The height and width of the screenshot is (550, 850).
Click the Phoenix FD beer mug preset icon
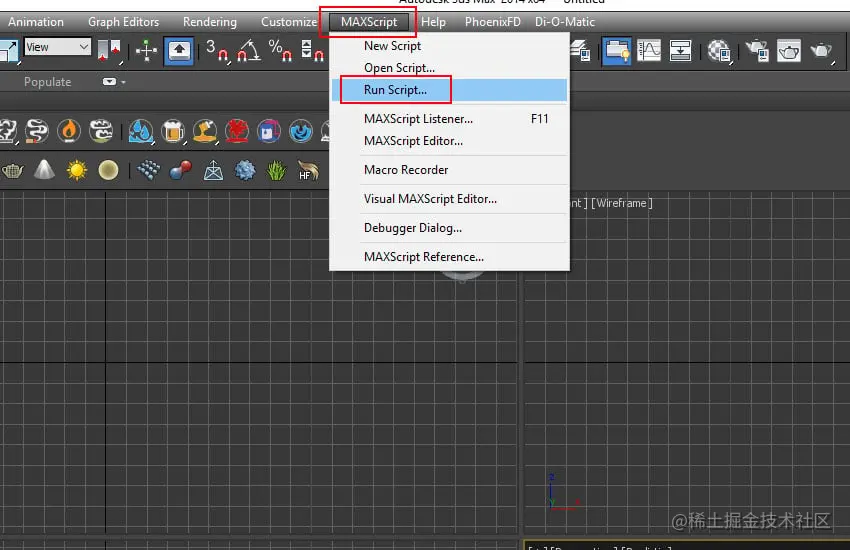tap(173, 131)
